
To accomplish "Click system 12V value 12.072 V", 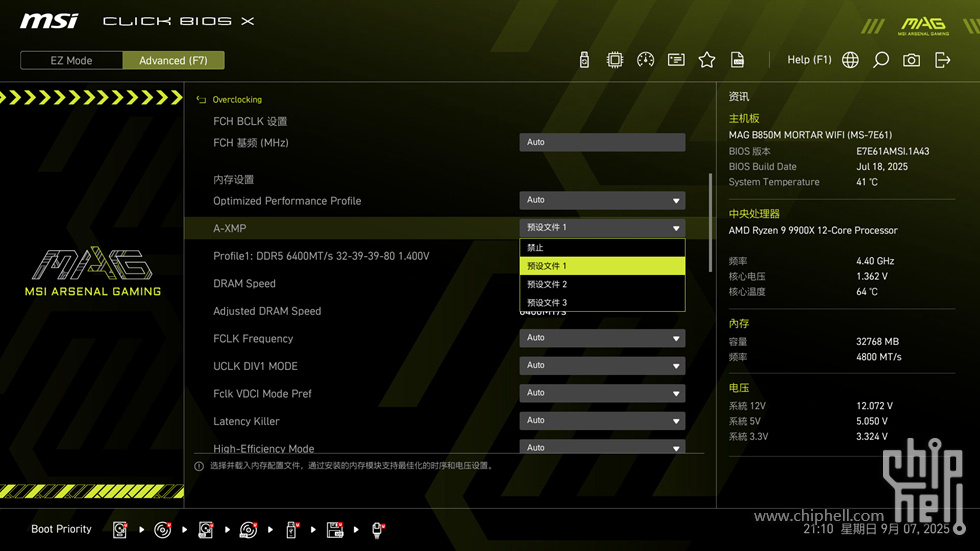I will coord(874,406).
